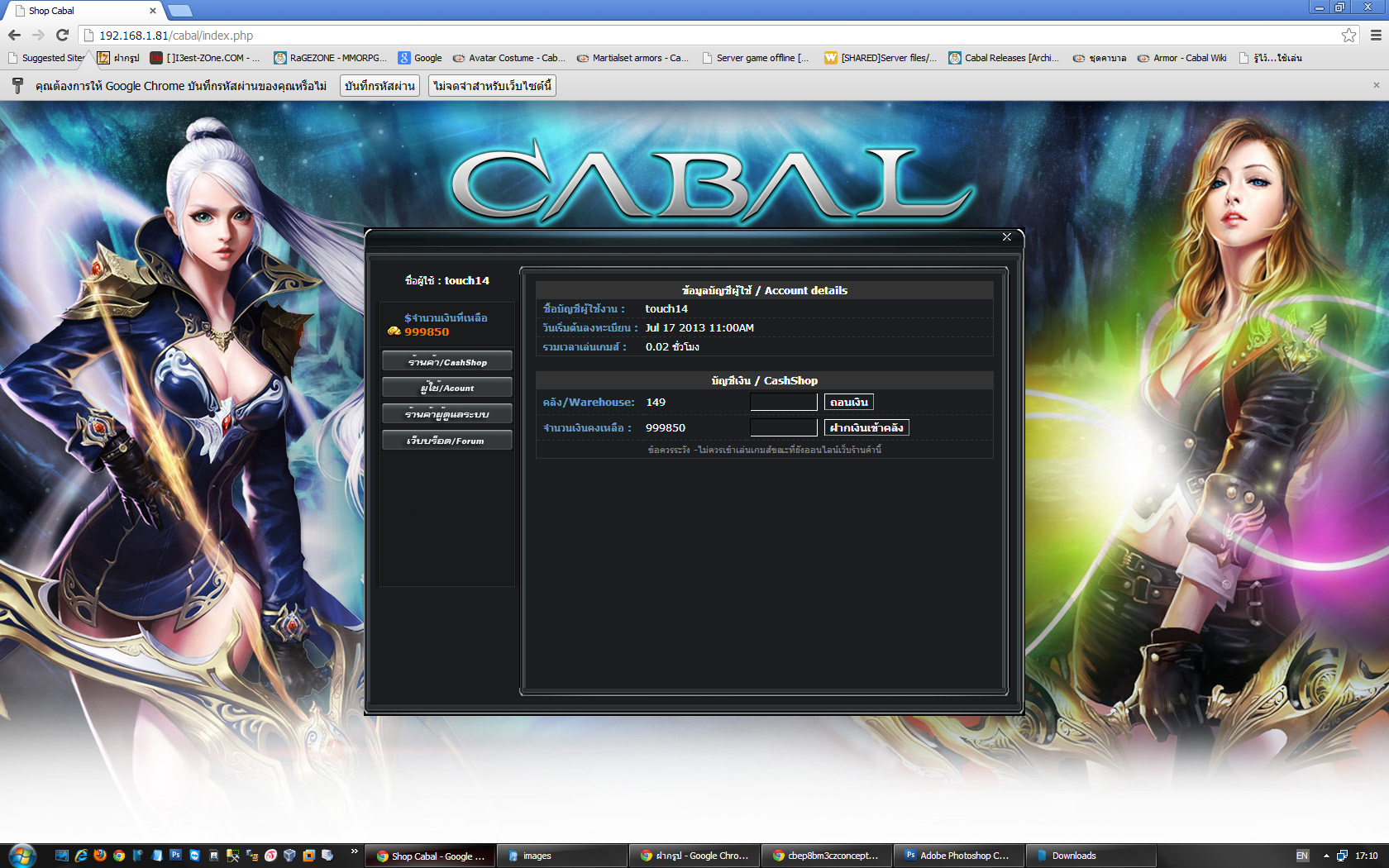
Task: Click the key icon in password bar
Action: tap(17, 85)
